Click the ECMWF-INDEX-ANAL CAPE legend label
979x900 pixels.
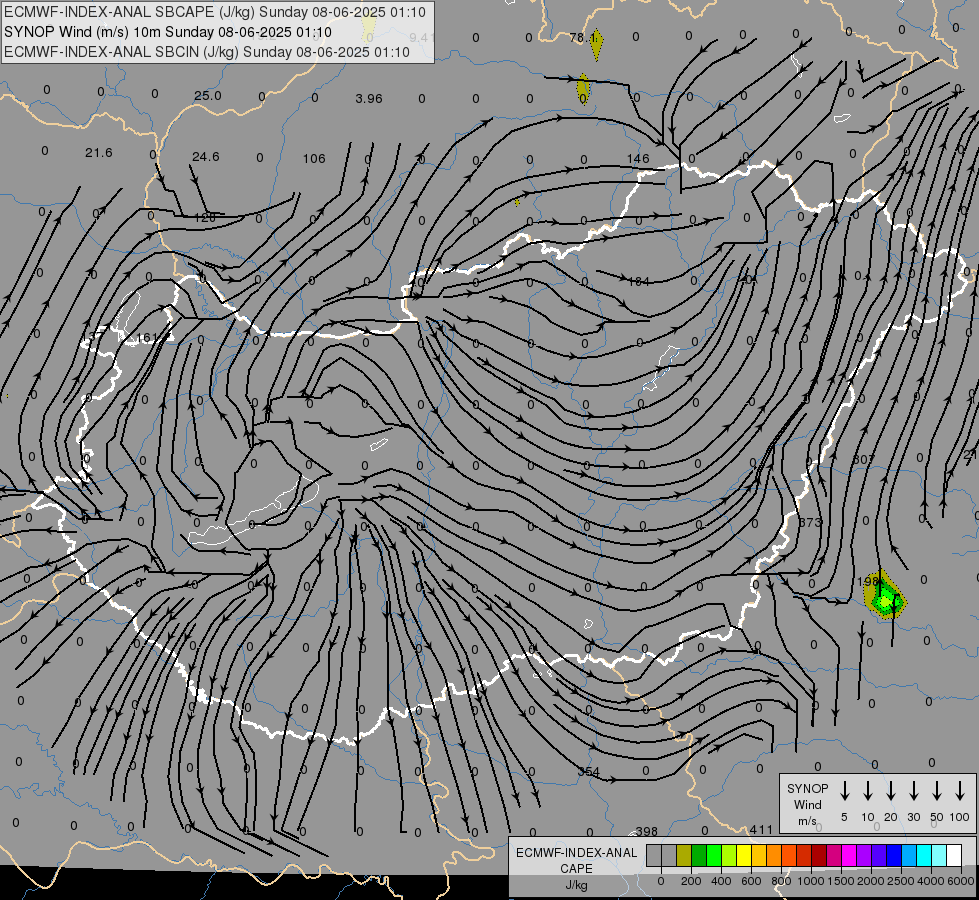(x=576, y=860)
